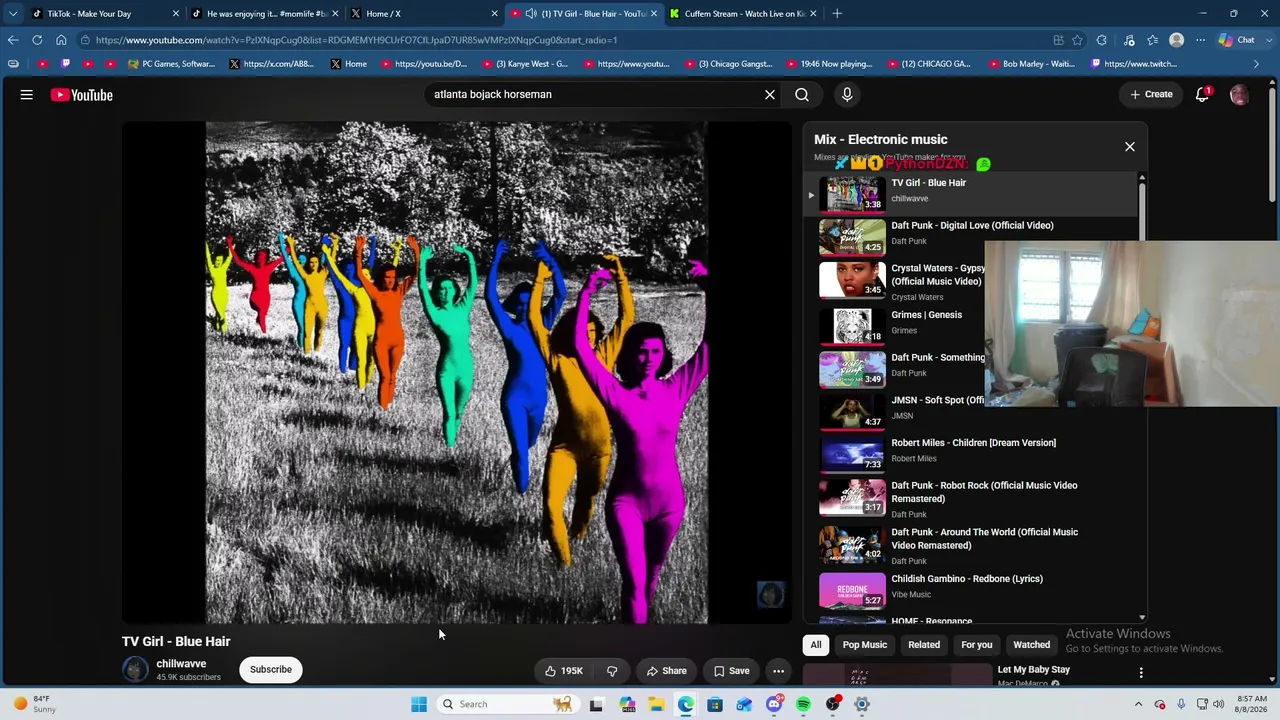Play Robert Miles - Children from mix
Screen dimensions: 1280x720
tap(972, 454)
